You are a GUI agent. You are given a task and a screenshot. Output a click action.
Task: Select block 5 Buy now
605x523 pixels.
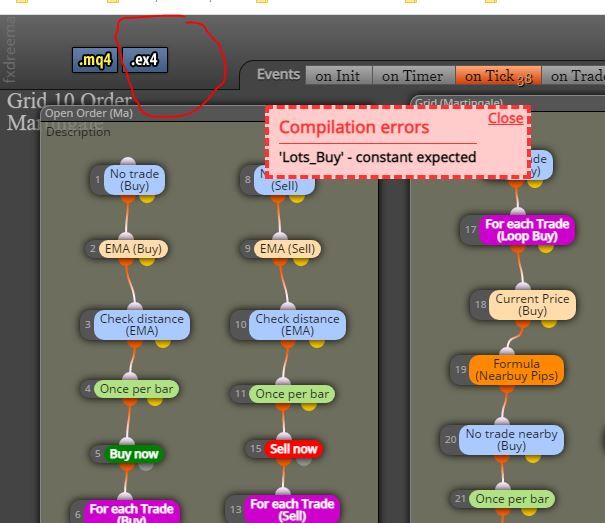click(134, 454)
